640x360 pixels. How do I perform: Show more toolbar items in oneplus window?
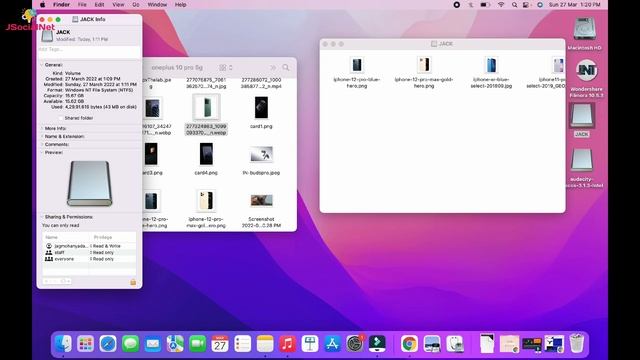tap(273, 67)
